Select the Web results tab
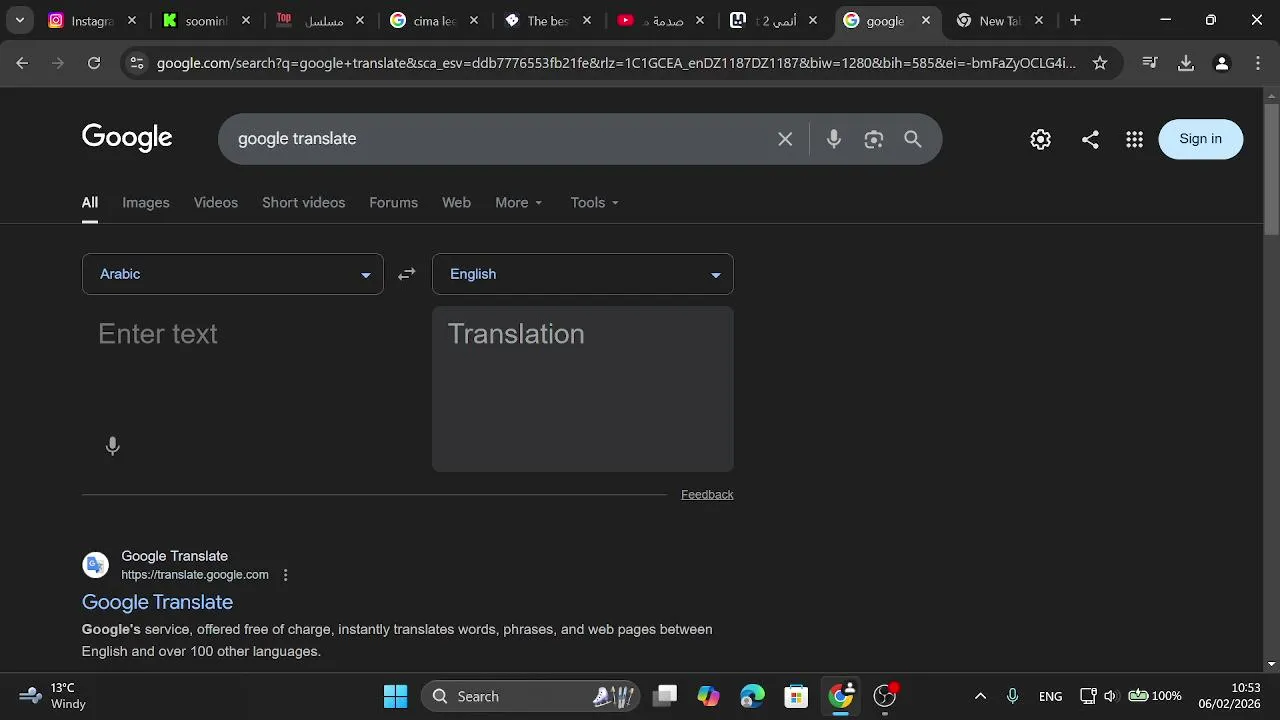 coord(457,202)
